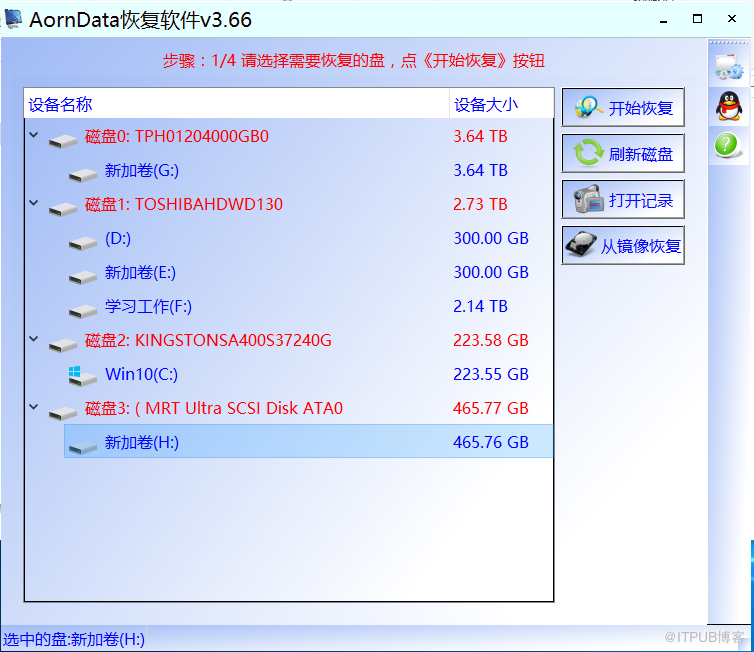
Task: Click the 3.64 TB size of 磁盘0
Action: click(x=480, y=137)
